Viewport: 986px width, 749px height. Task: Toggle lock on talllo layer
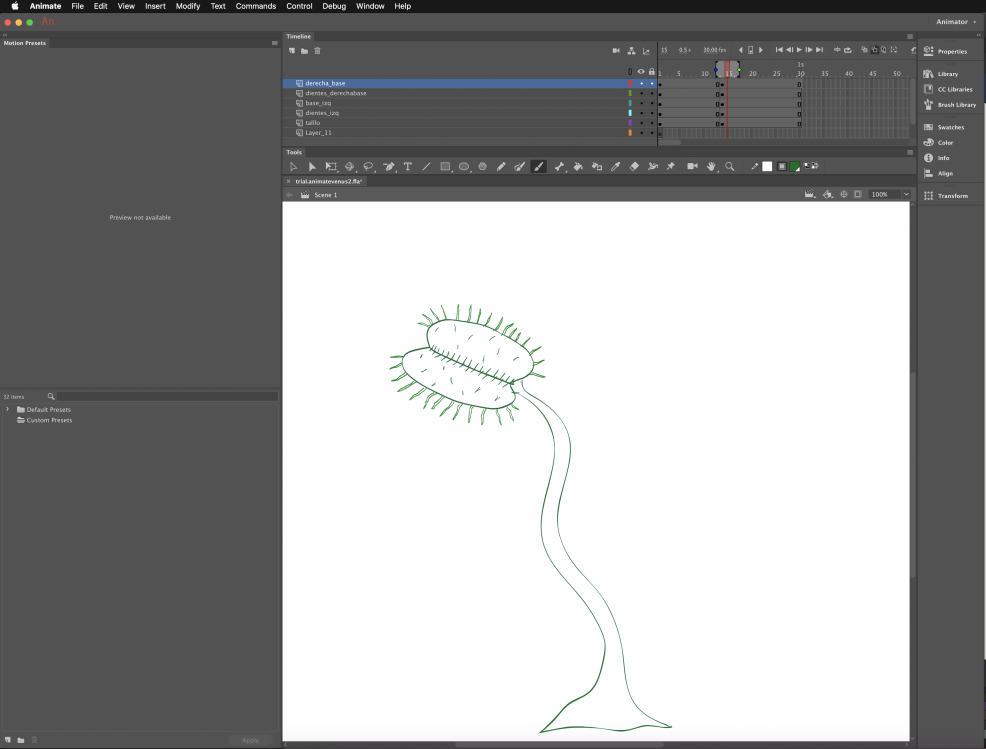tap(652, 123)
